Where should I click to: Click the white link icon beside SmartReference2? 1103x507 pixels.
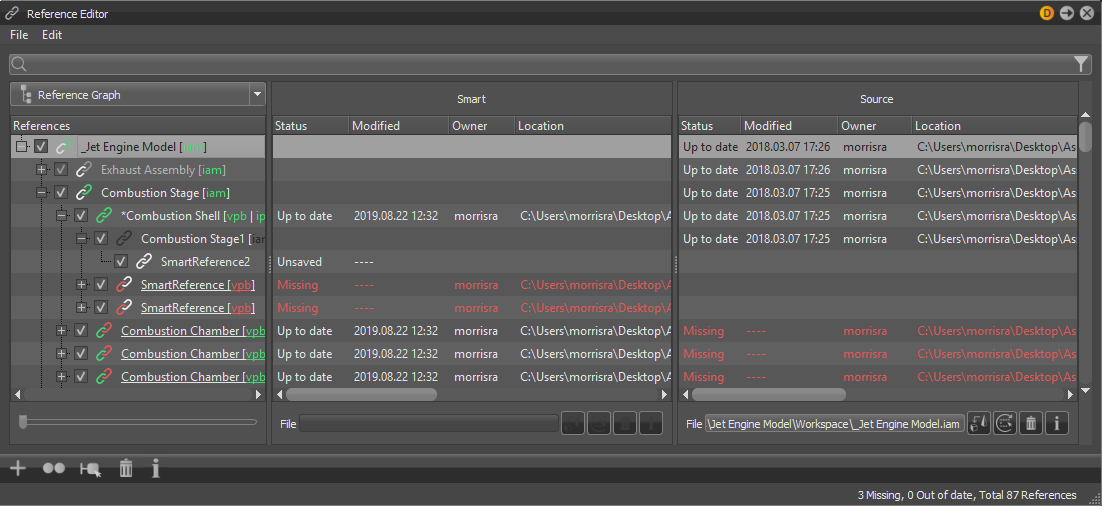[x=144, y=262]
